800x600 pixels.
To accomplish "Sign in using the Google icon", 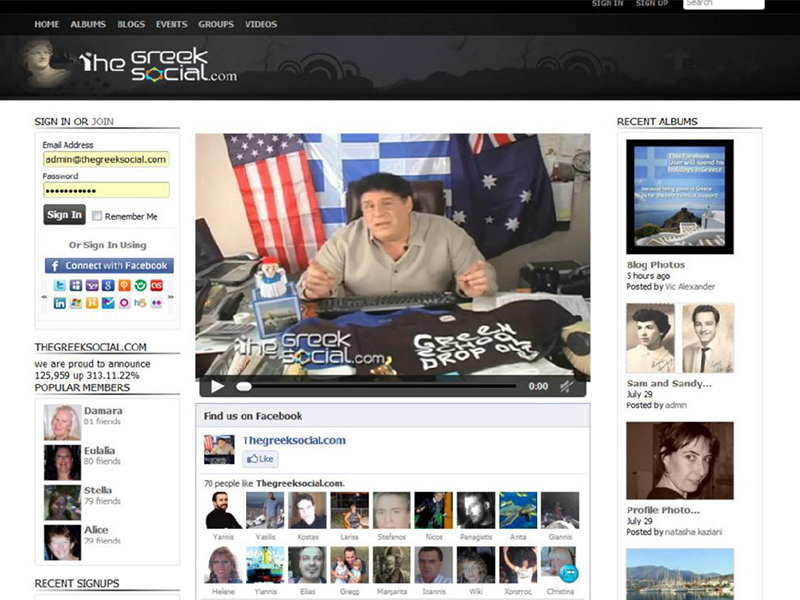I will coord(108,285).
